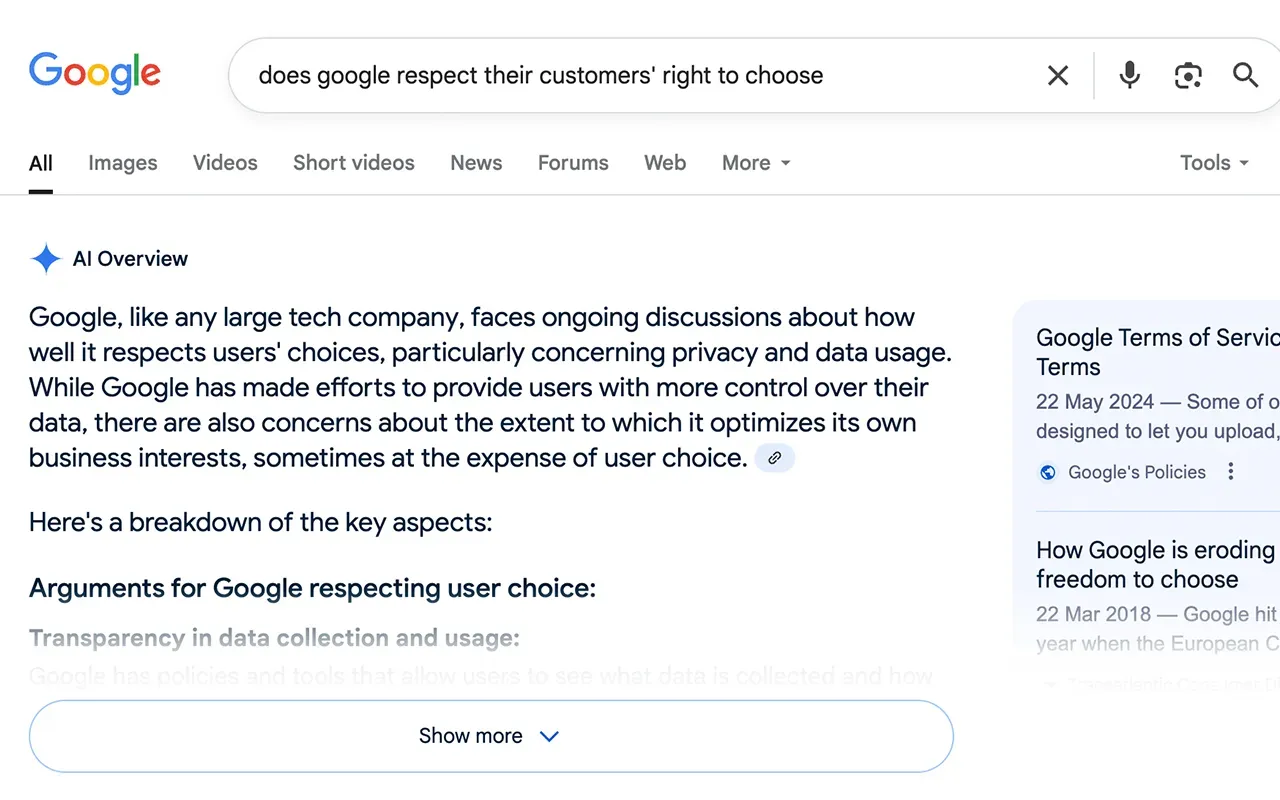This screenshot has width=1280, height=800.
Task: Click the share link icon after AI summary
Action: tap(774, 457)
